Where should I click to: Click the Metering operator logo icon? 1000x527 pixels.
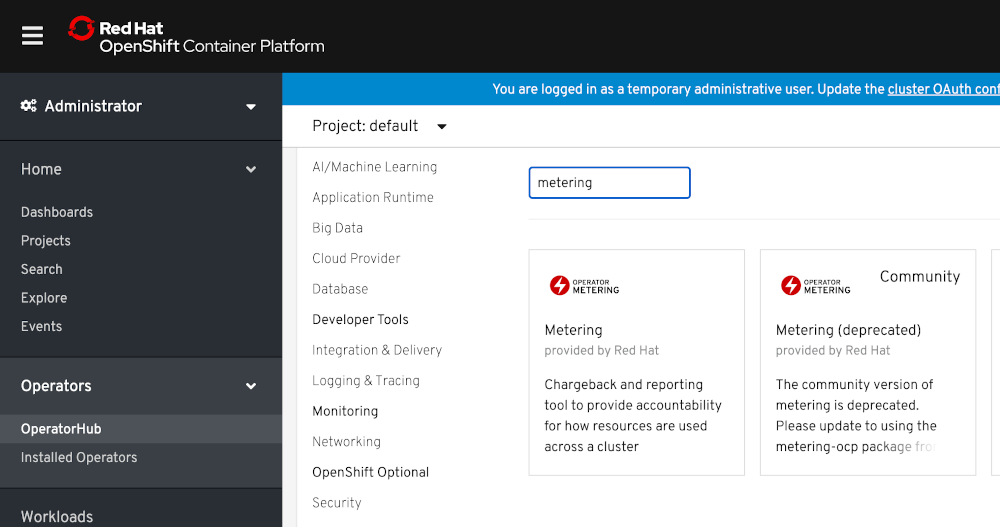pyautogui.click(x=584, y=285)
